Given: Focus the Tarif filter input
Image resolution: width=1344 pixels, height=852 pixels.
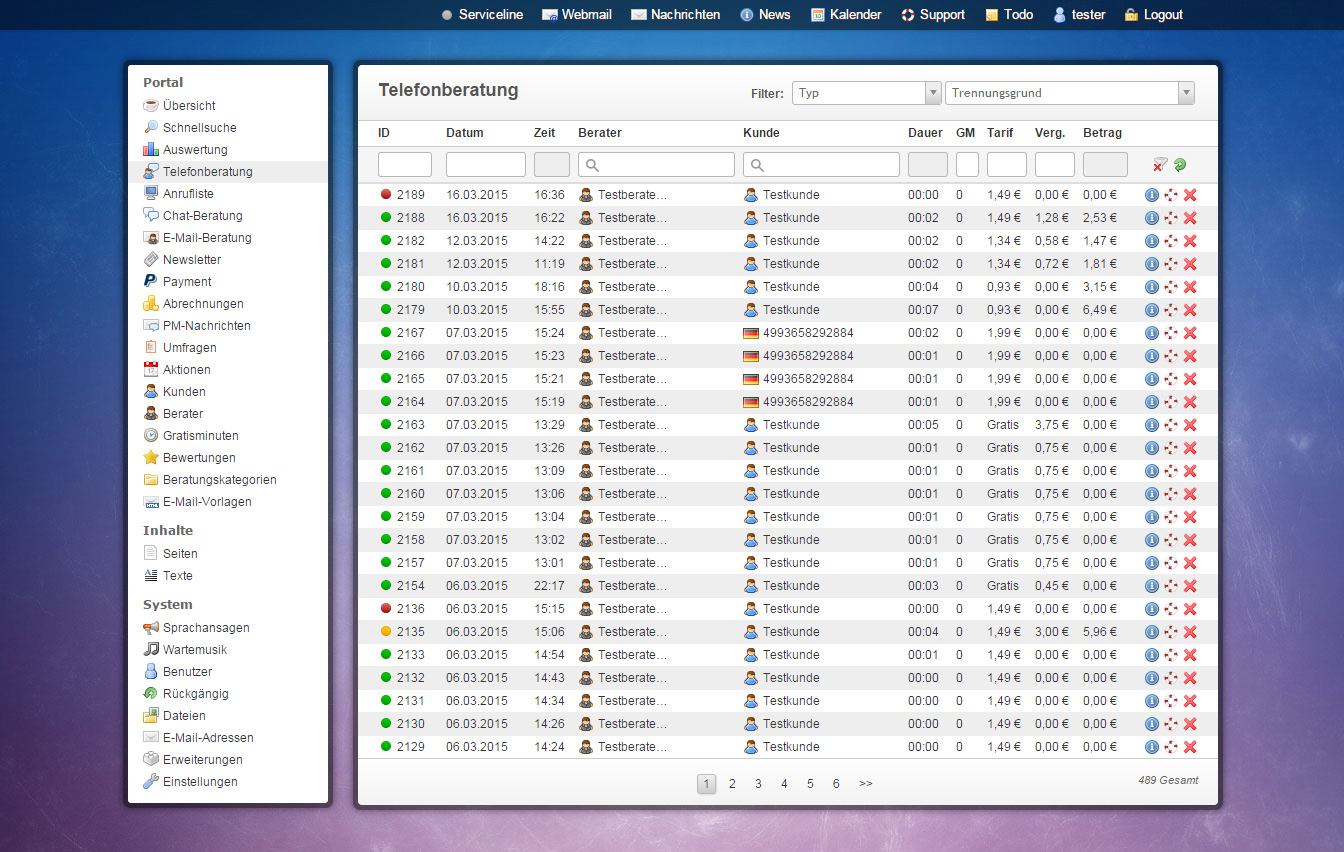Looking at the screenshot, I should [1007, 165].
